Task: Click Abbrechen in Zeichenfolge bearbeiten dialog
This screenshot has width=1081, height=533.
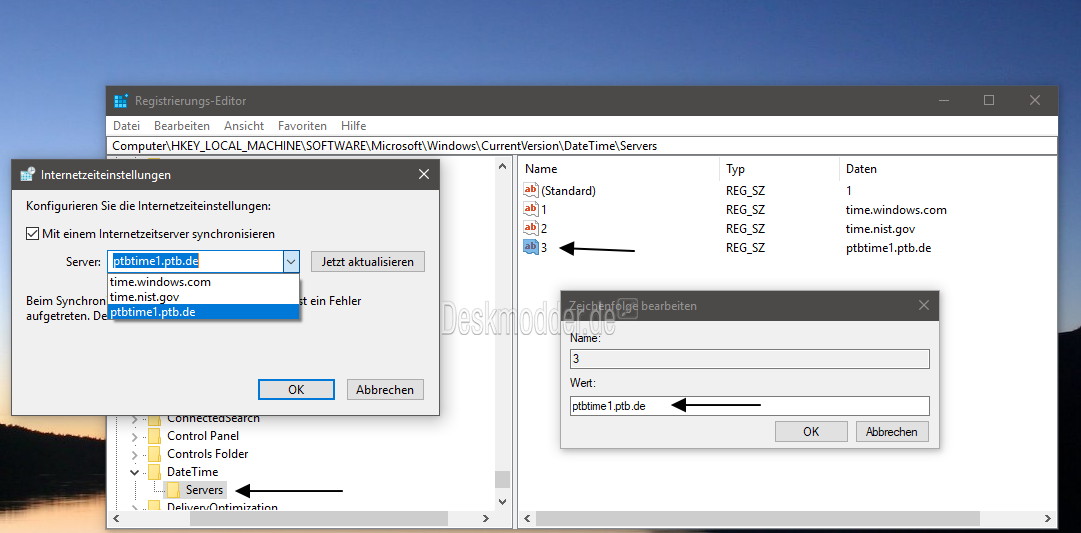Action: tap(892, 432)
